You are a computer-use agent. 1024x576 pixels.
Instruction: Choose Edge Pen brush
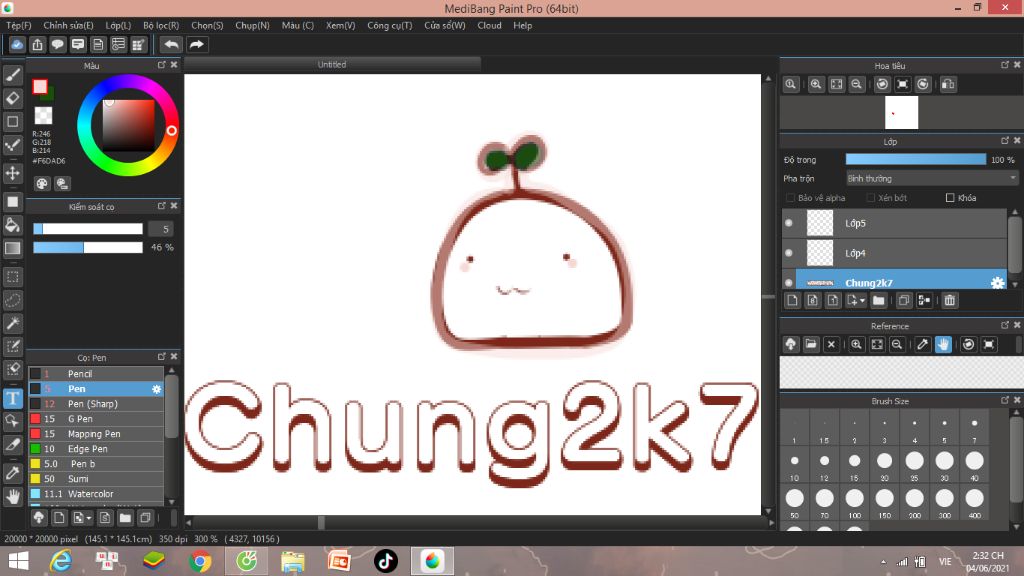(x=95, y=449)
